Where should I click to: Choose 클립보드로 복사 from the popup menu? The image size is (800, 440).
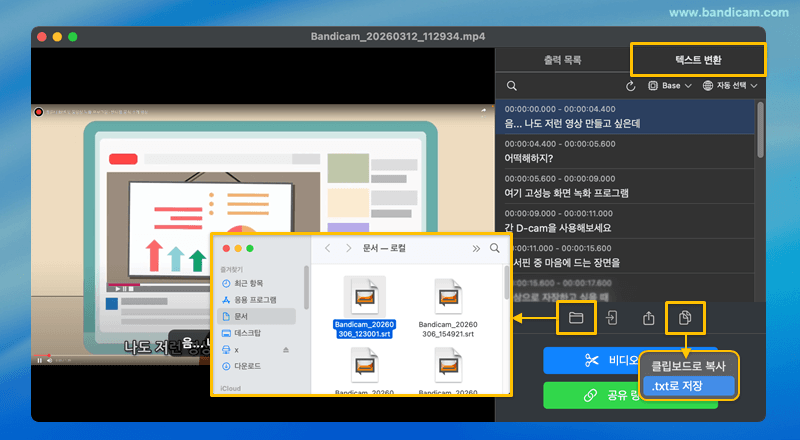click(x=688, y=366)
